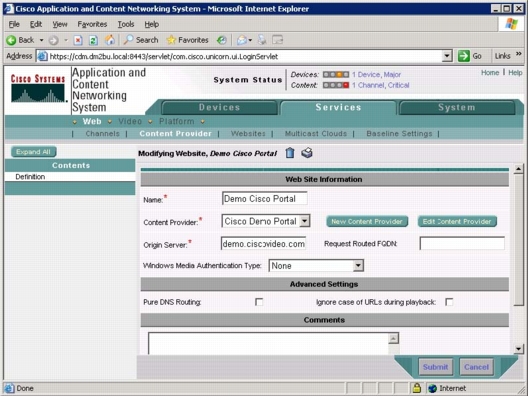Click New Content Provider button
Image resolution: width=530 pixels, height=398 pixels.
click(367, 221)
